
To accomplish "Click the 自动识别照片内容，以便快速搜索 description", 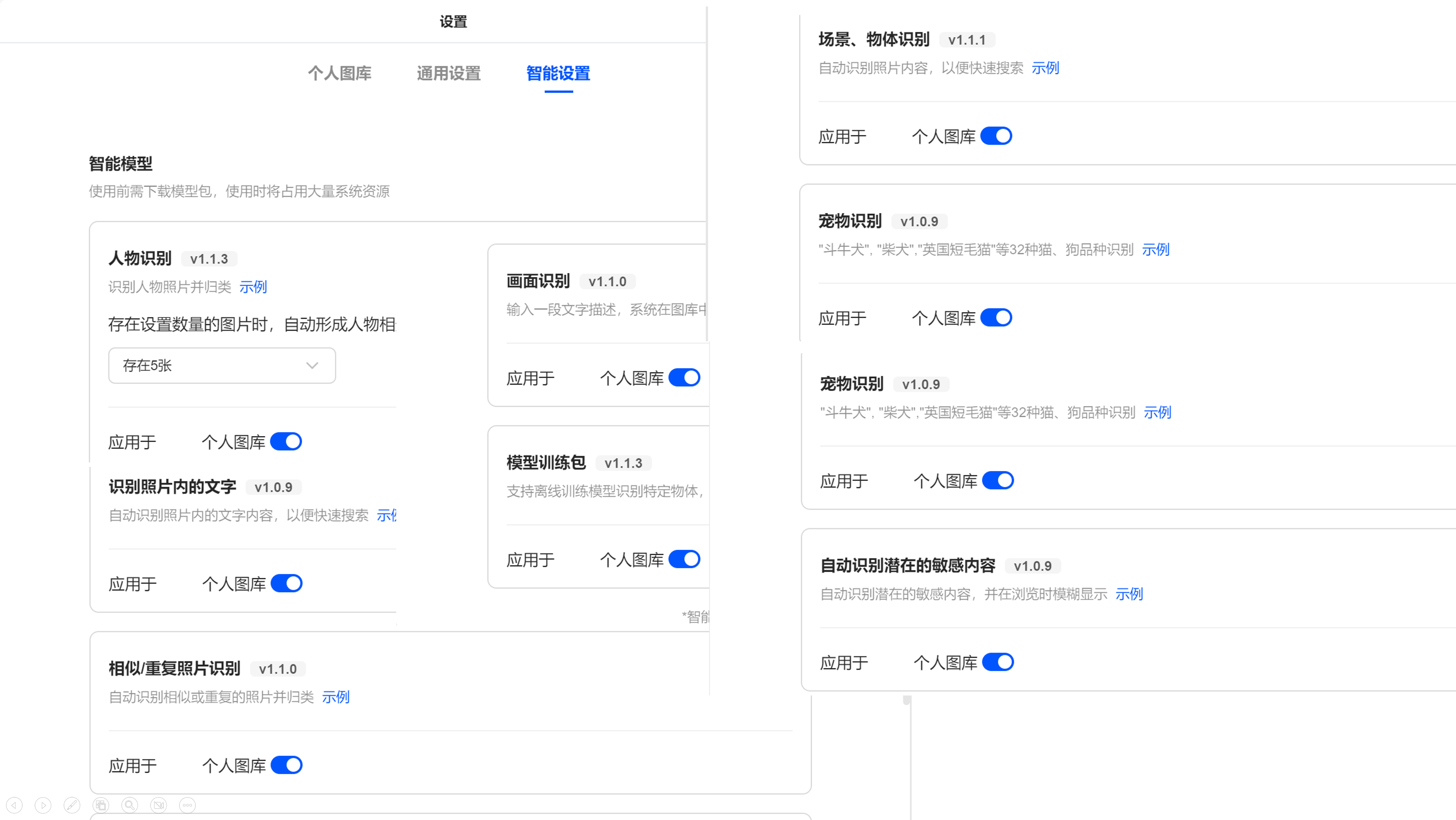I will pyautogui.click(x=921, y=68).
